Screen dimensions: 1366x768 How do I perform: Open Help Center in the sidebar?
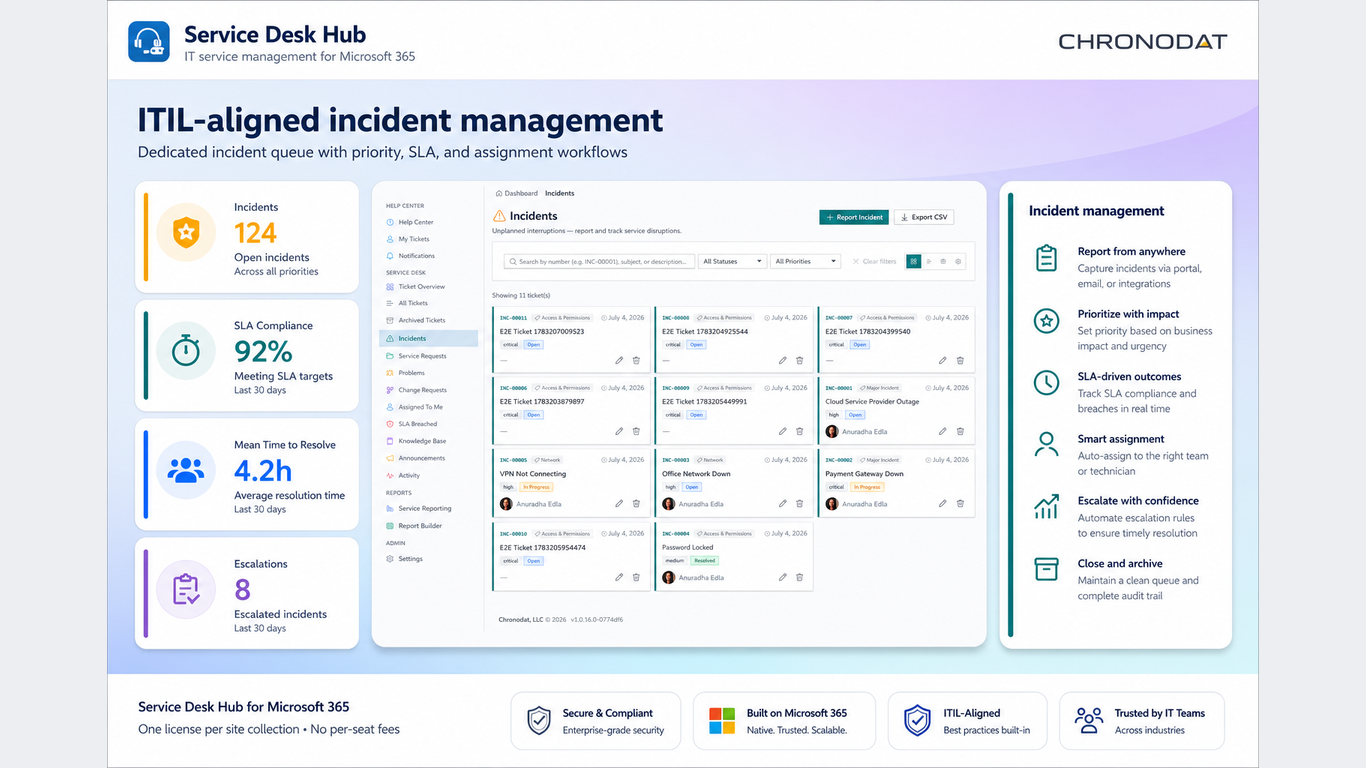(x=410, y=222)
